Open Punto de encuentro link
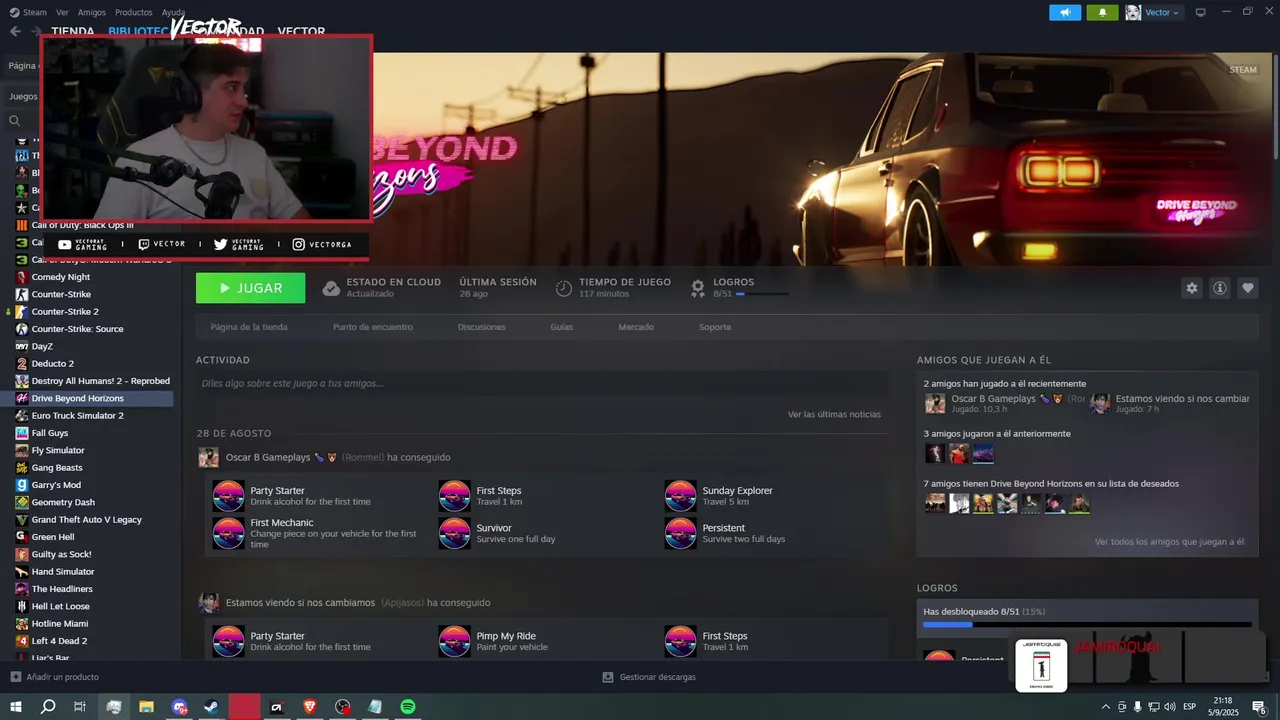Screen dimensions: 1280x720 click(x=373, y=327)
